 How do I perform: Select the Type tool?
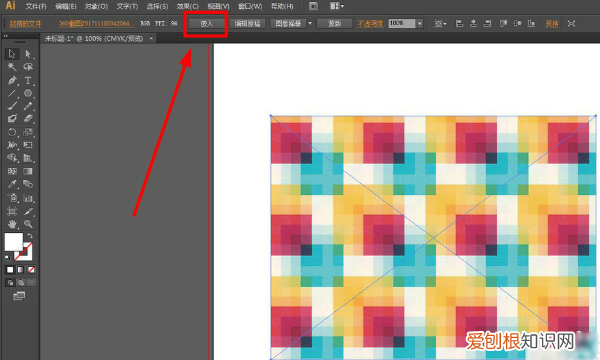point(28,80)
